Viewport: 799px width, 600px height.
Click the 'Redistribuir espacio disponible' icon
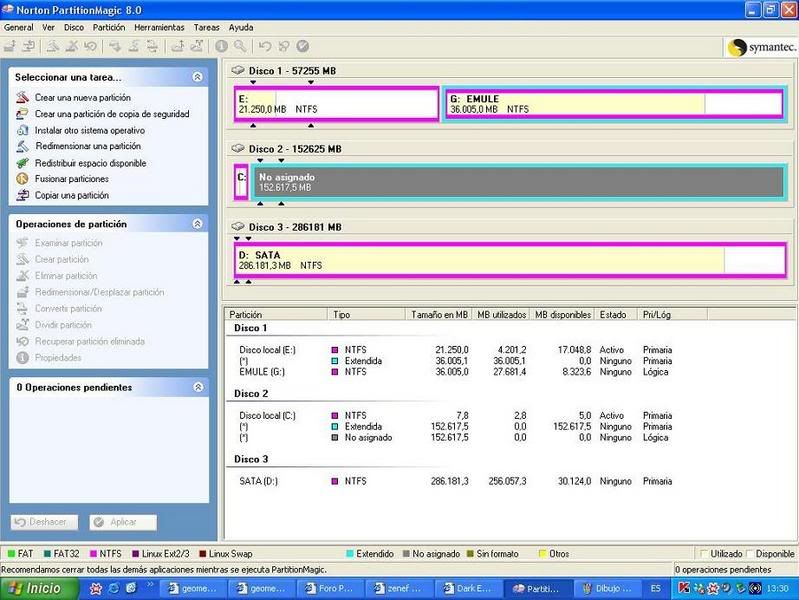22,163
